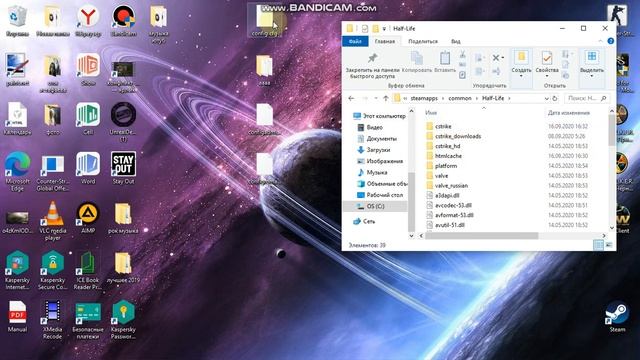Select the cstrike folder
This screenshot has width=640, height=360.
(439, 127)
